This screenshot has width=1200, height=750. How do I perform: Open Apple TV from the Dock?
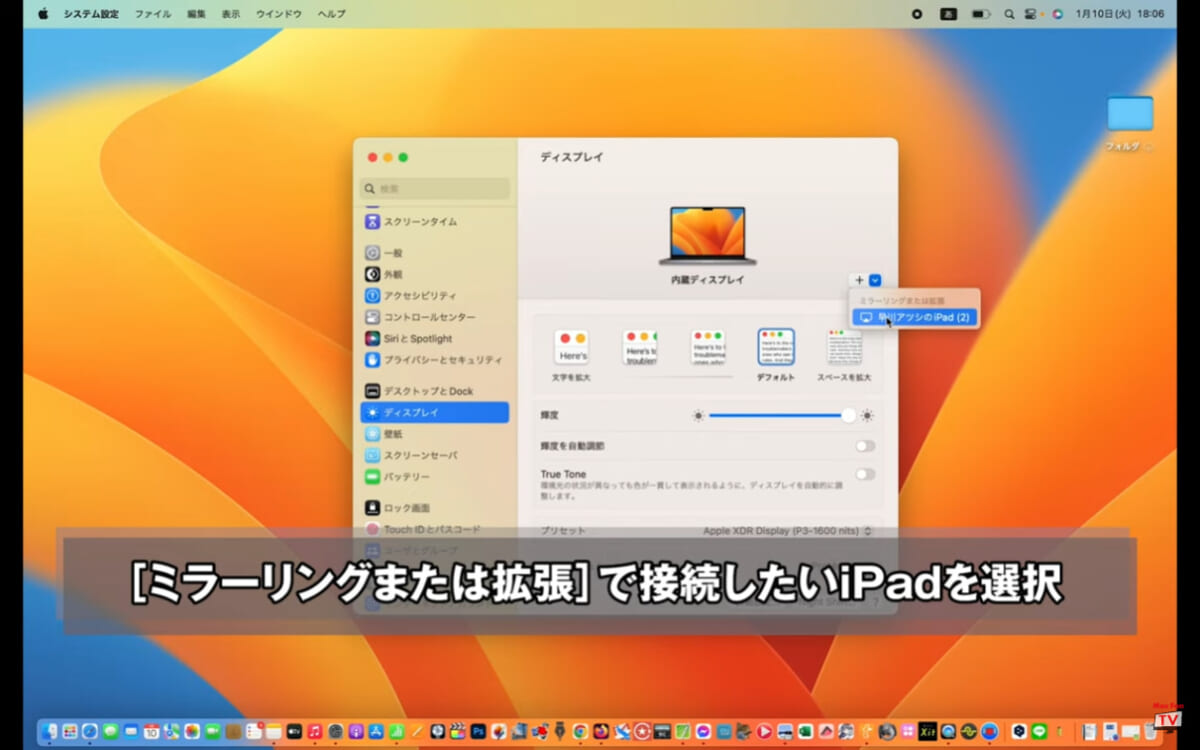coord(294,732)
